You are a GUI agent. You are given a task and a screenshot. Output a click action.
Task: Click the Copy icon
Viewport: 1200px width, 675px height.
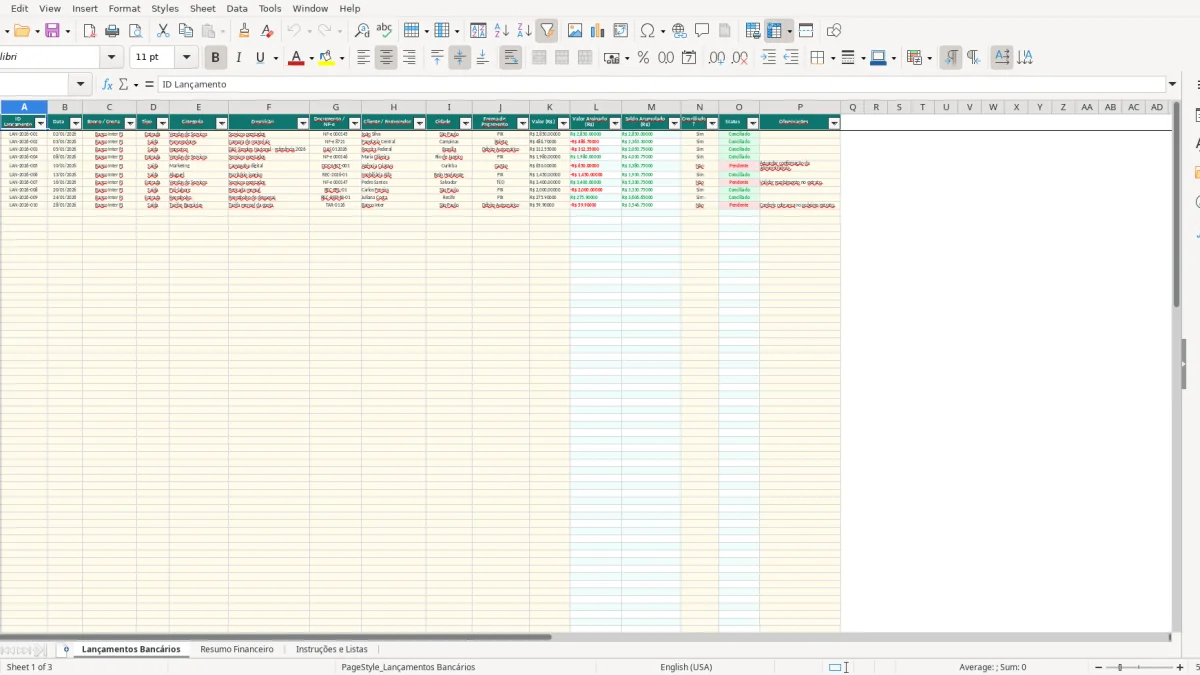tap(186, 31)
